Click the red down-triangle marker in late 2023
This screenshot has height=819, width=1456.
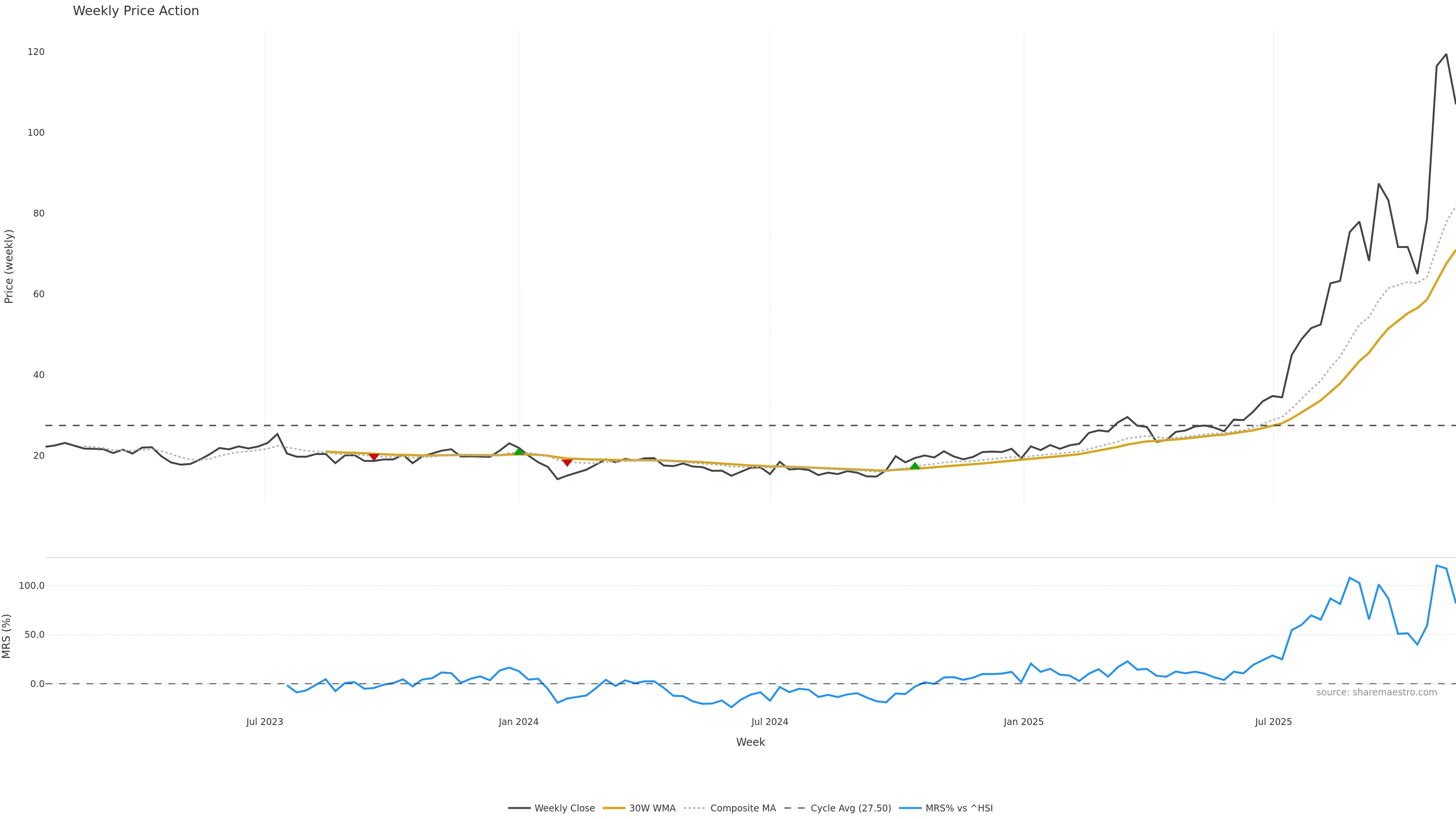coord(373,457)
